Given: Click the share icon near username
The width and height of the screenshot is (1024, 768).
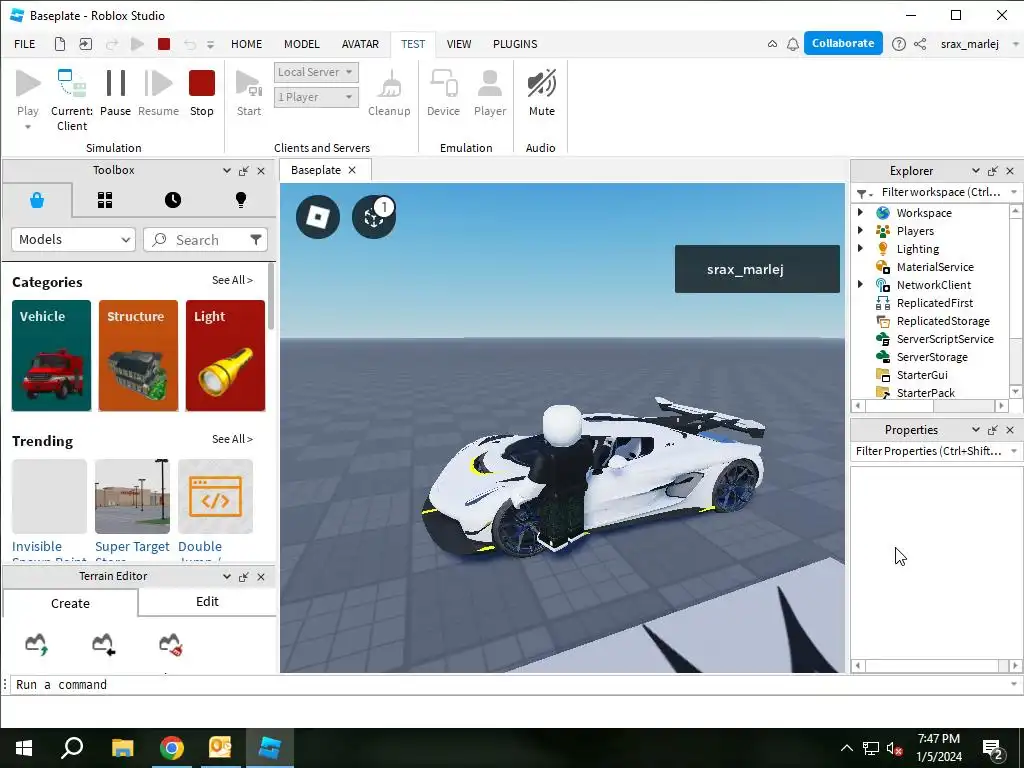Looking at the screenshot, I should click(x=920, y=44).
